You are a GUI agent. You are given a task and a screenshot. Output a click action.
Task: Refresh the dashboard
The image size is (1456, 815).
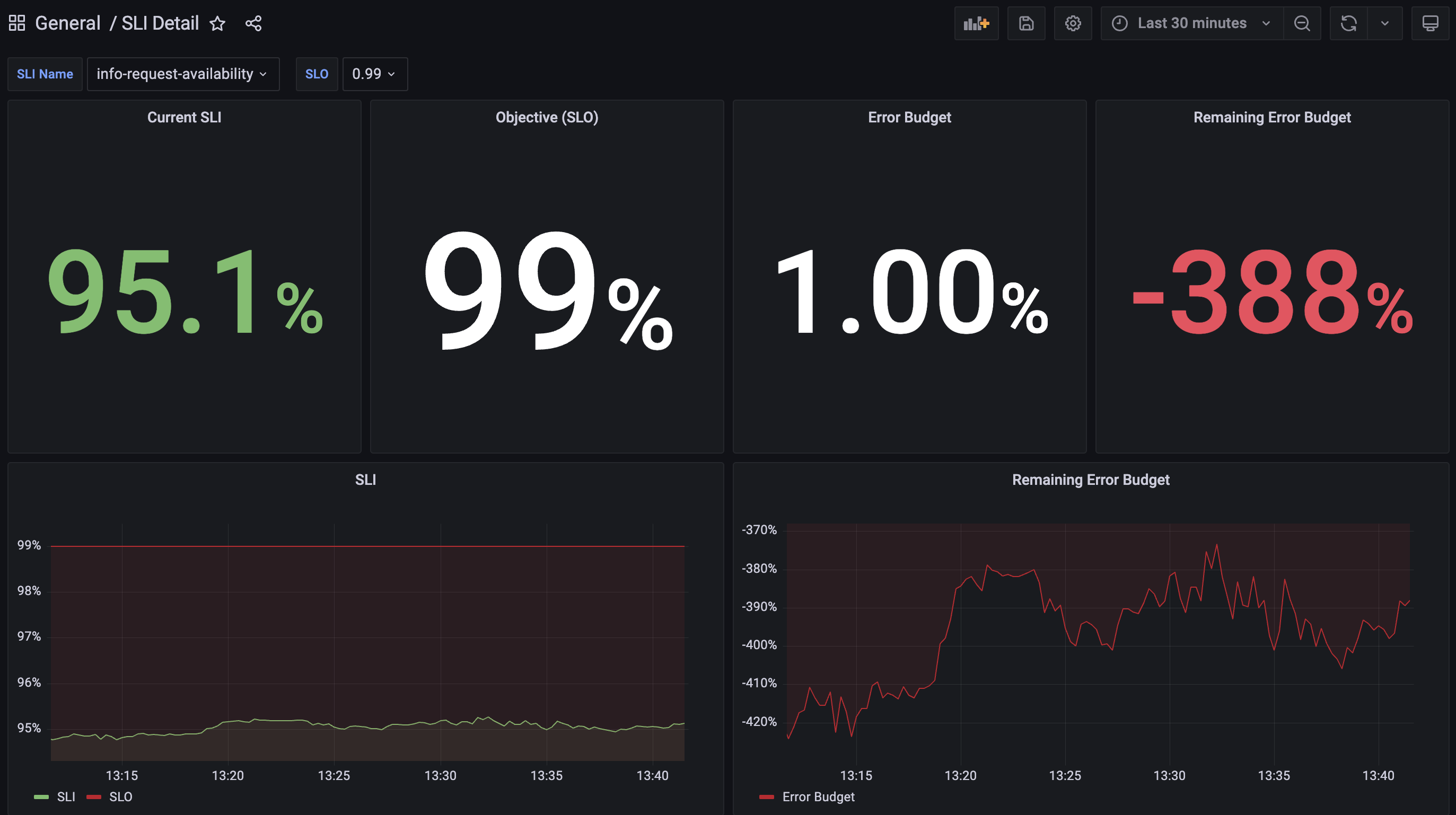(x=1348, y=23)
